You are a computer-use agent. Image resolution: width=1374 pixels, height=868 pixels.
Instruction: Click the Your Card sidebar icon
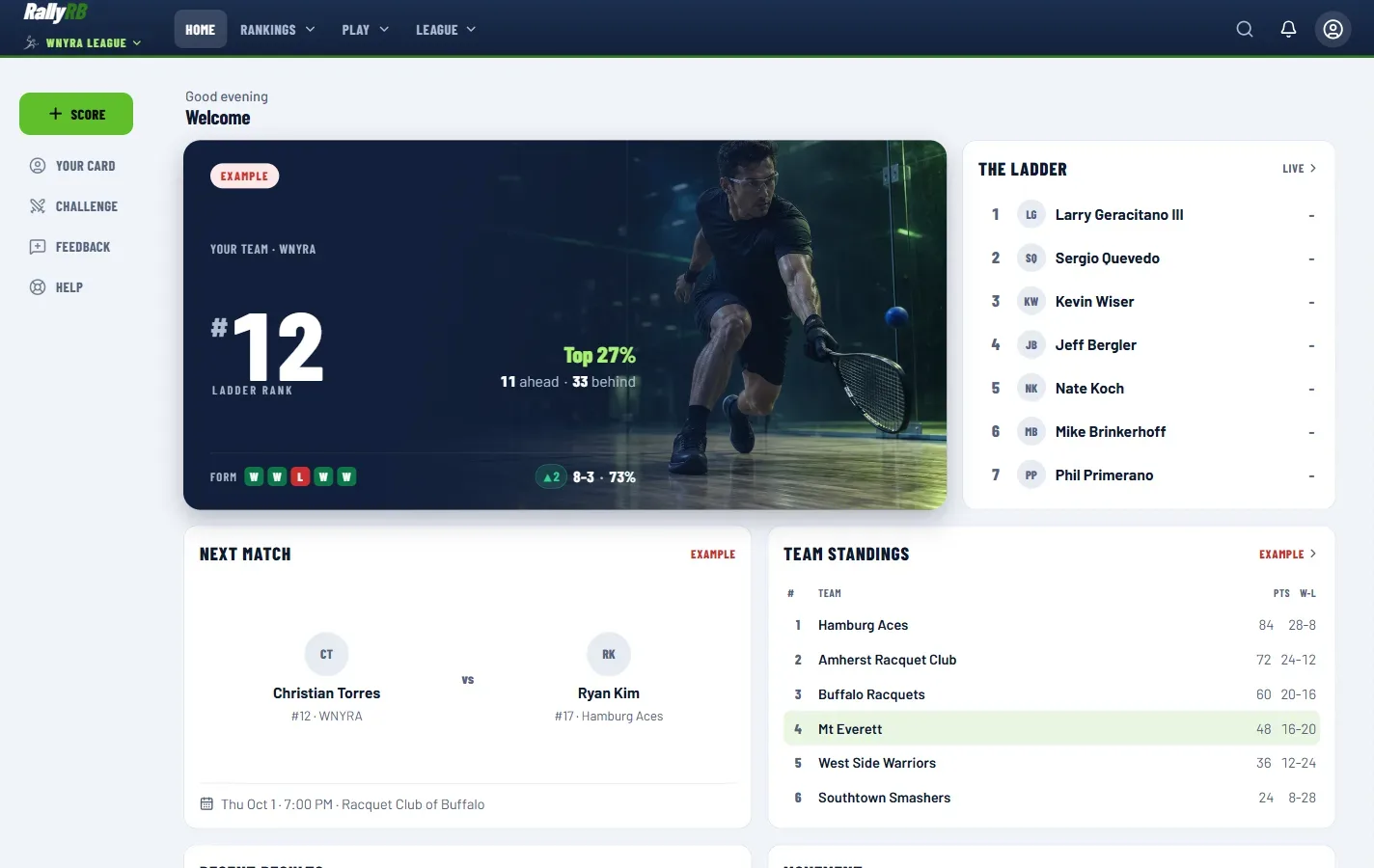click(38, 166)
